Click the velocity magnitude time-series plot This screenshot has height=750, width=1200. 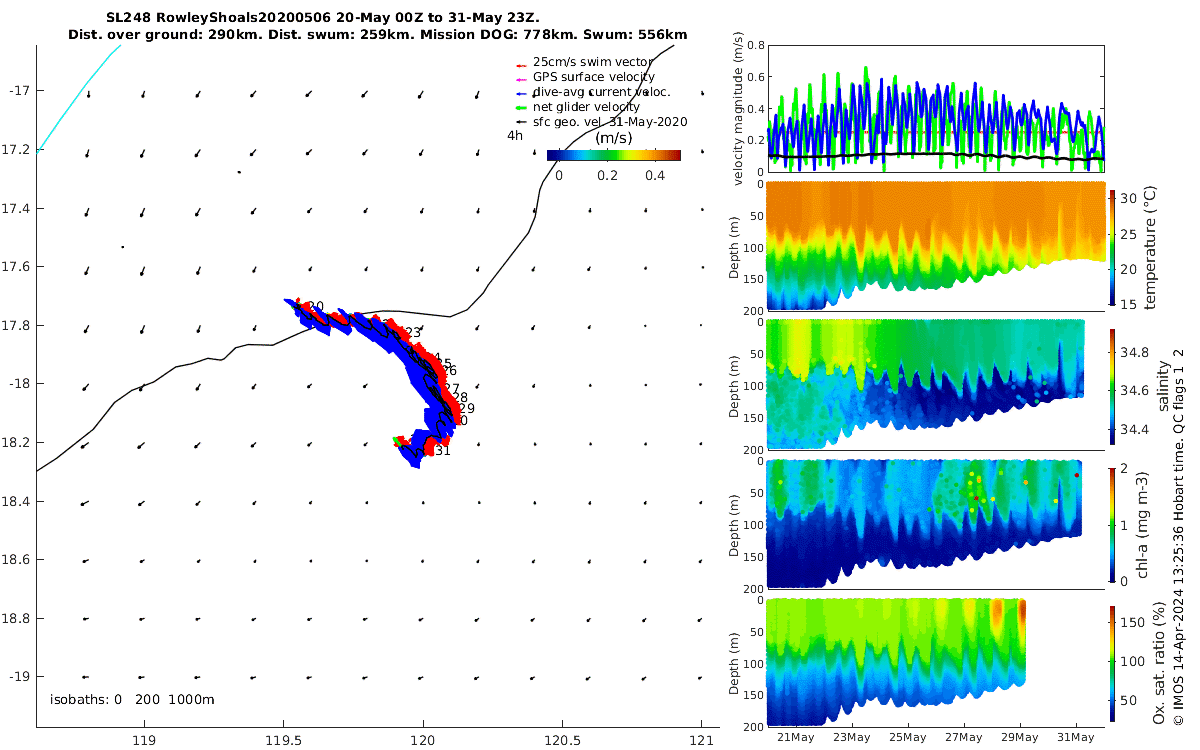[x=936, y=108]
